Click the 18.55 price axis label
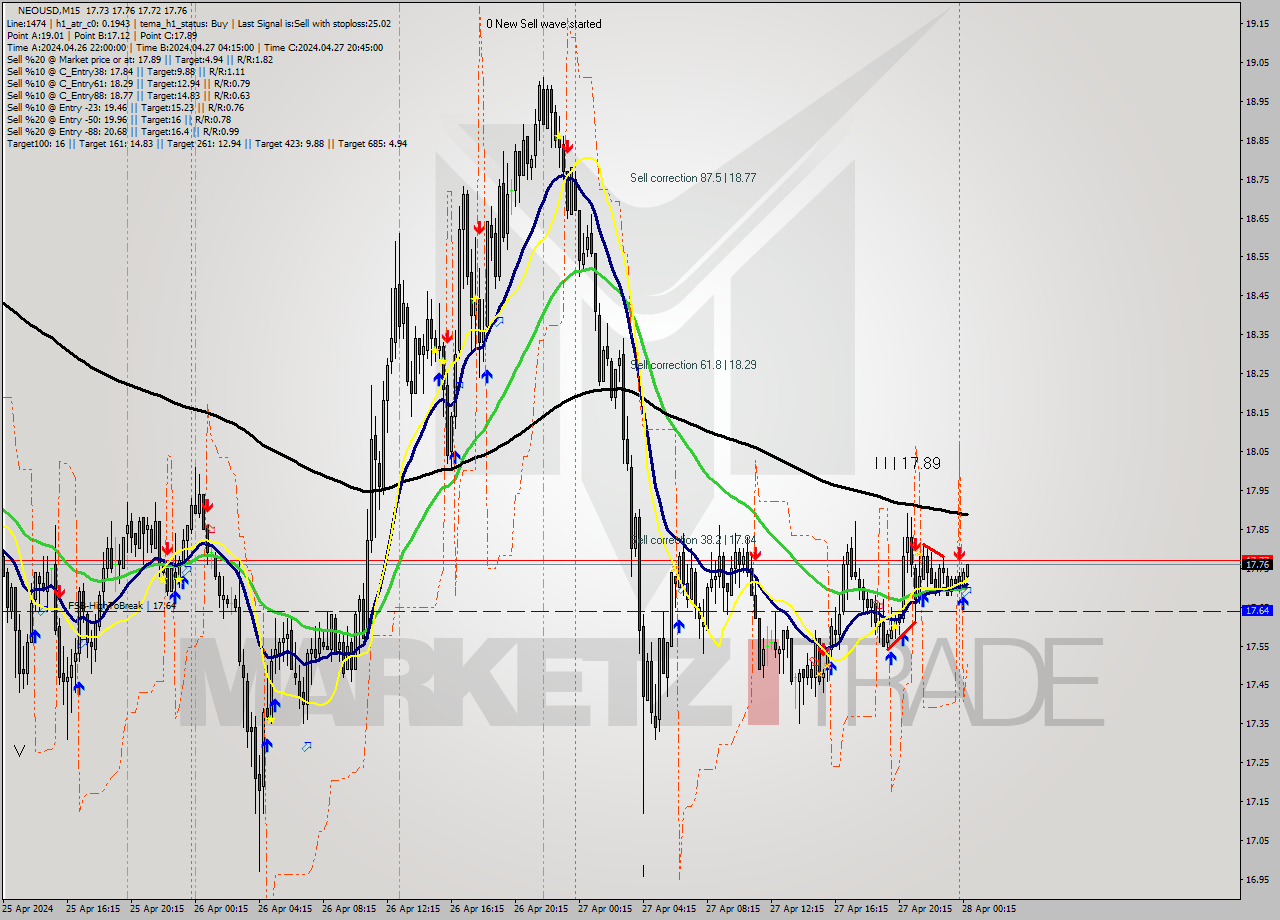Screen dimensions: 1280x920 [x=1257, y=257]
